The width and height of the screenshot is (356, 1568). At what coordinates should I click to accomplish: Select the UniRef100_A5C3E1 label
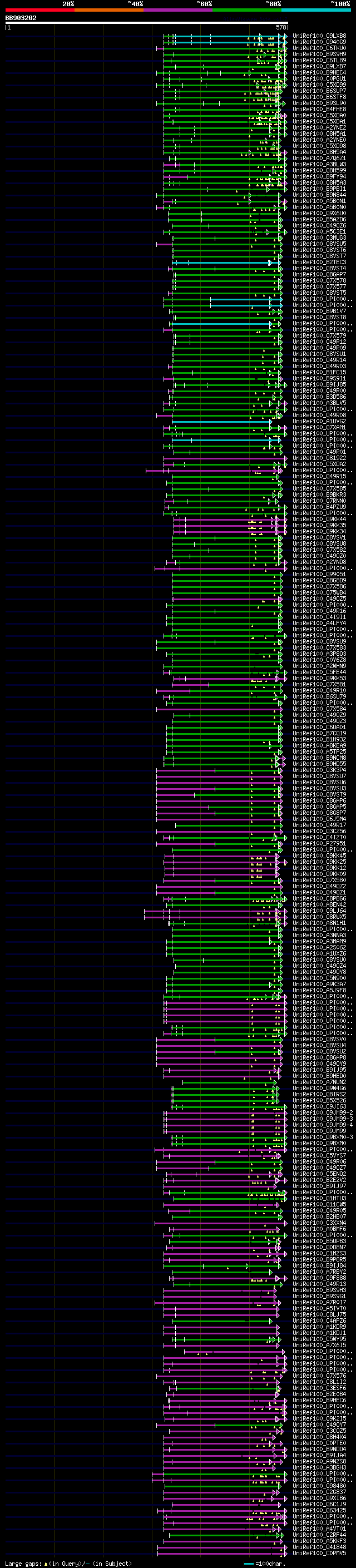[x=319, y=231]
